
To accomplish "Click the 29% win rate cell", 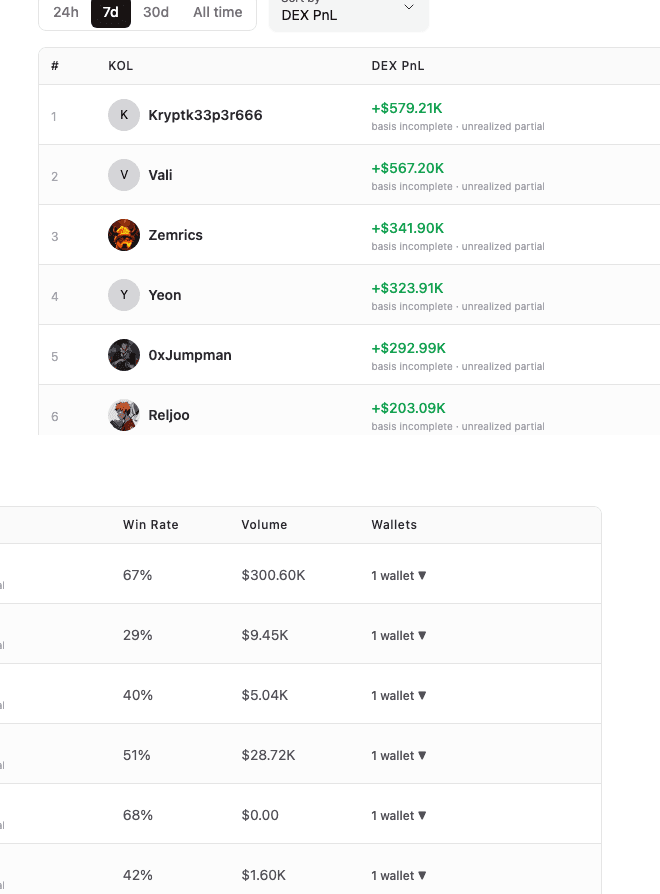I will coord(137,635).
